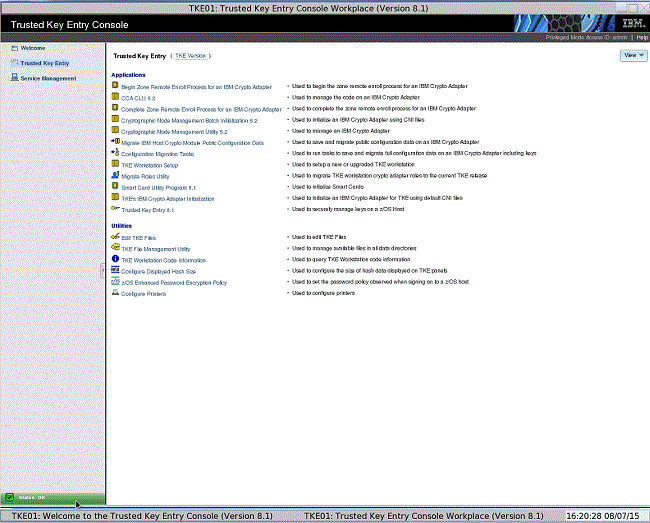
Task: Open the View dropdown menu
Action: [632, 56]
